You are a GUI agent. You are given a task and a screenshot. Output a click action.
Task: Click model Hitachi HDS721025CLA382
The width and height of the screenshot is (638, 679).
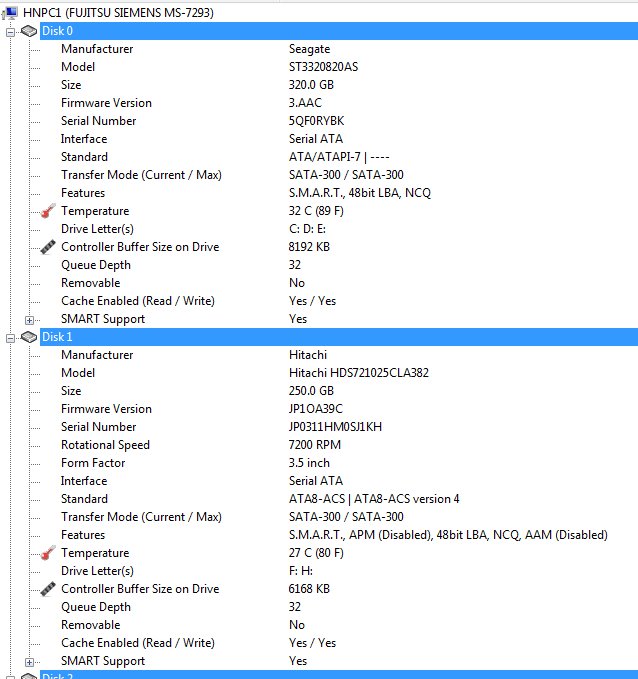click(359, 373)
